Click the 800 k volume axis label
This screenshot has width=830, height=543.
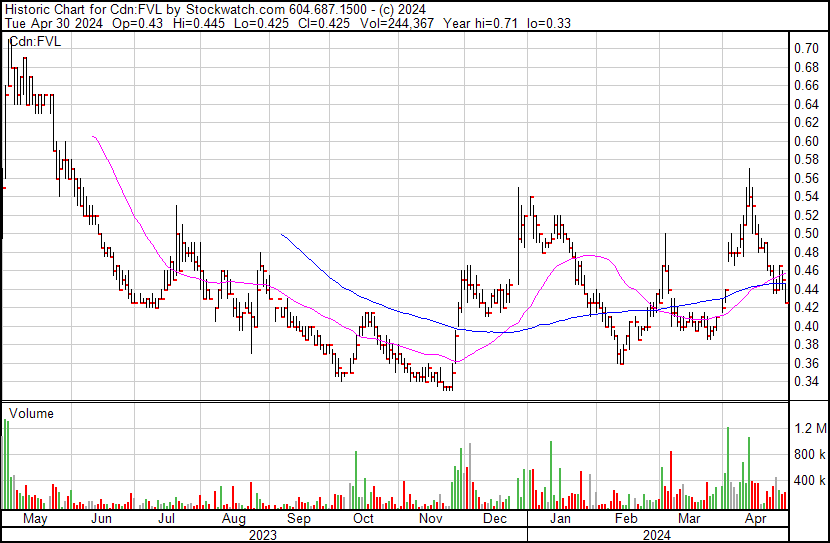point(810,455)
